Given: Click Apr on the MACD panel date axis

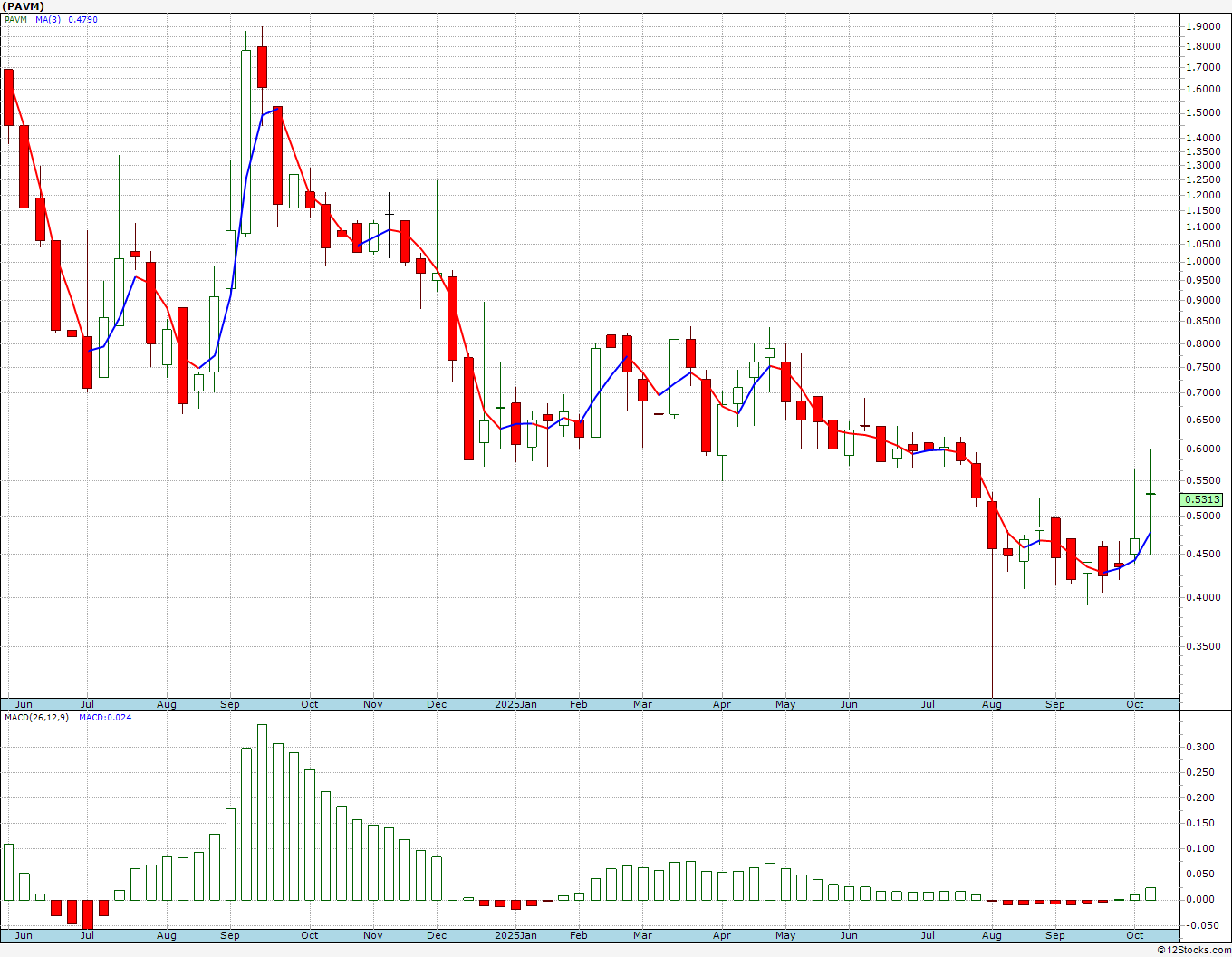Looking at the screenshot, I should click(x=722, y=935).
